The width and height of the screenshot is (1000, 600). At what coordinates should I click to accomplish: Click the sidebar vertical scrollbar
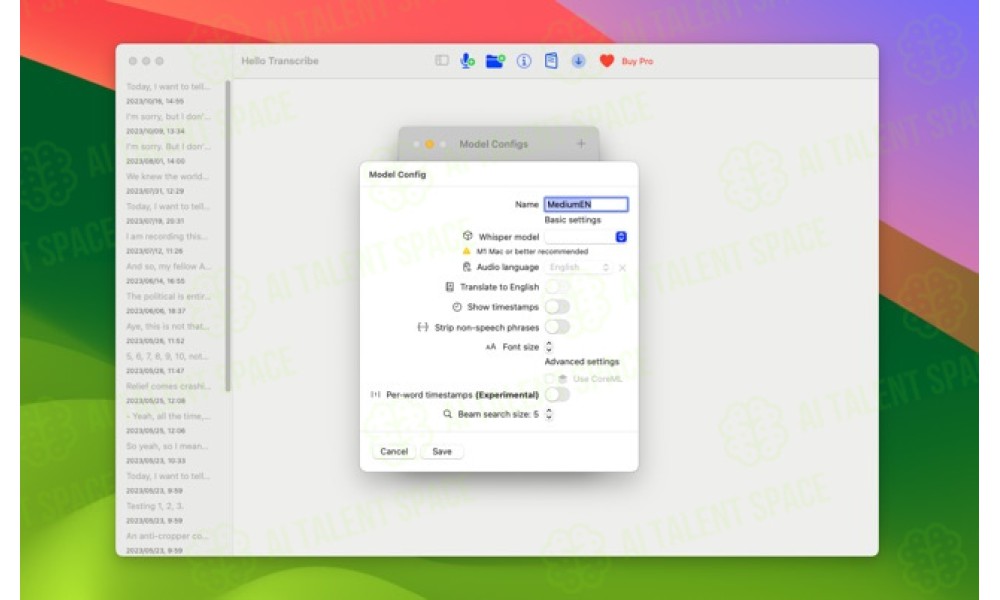pyautogui.click(x=228, y=236)
